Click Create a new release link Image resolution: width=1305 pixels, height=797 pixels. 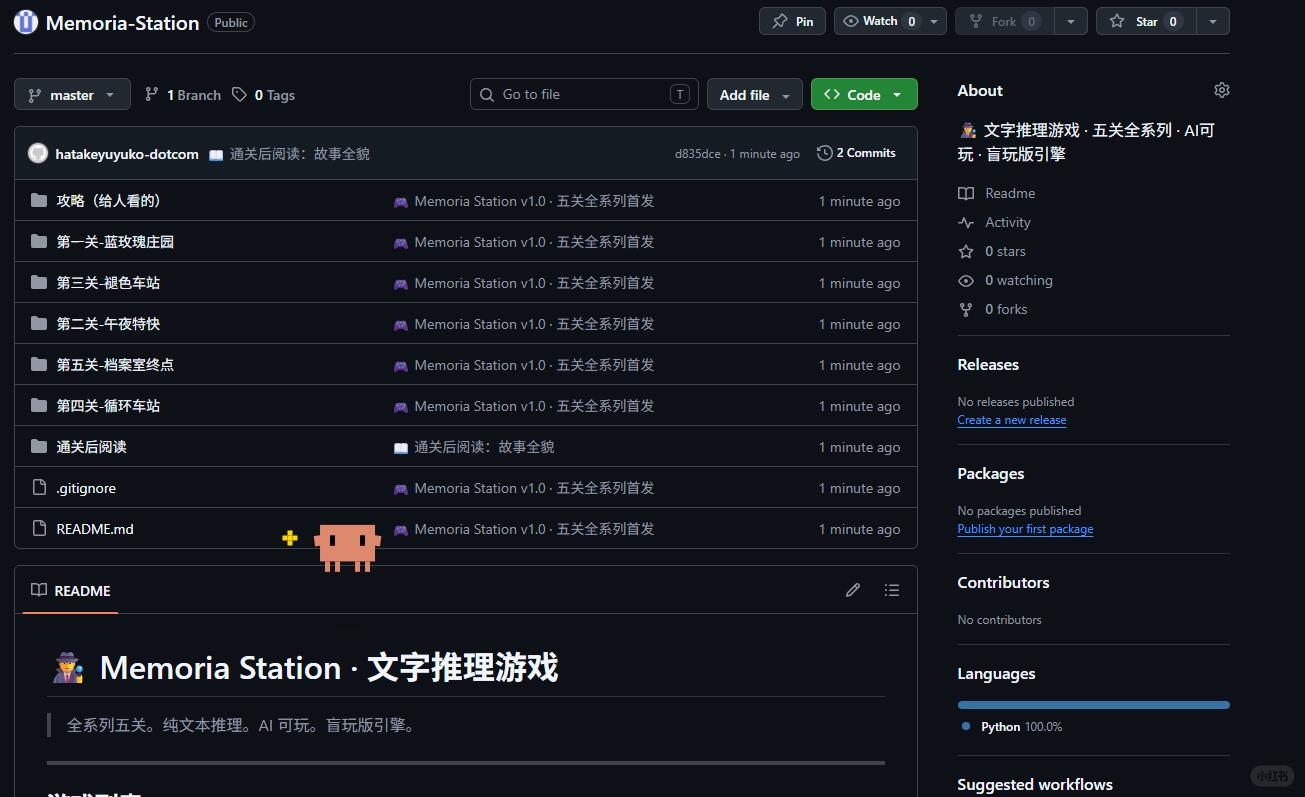click(x=1012, y=420)
